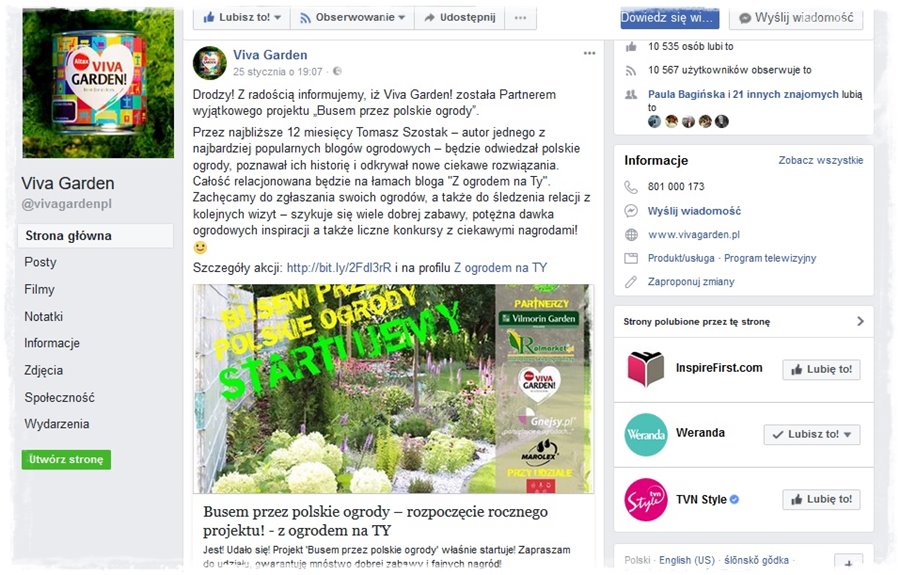Click the Viva Garden post avatar icon
Viewport: 900px width, 575px height.
210,63
